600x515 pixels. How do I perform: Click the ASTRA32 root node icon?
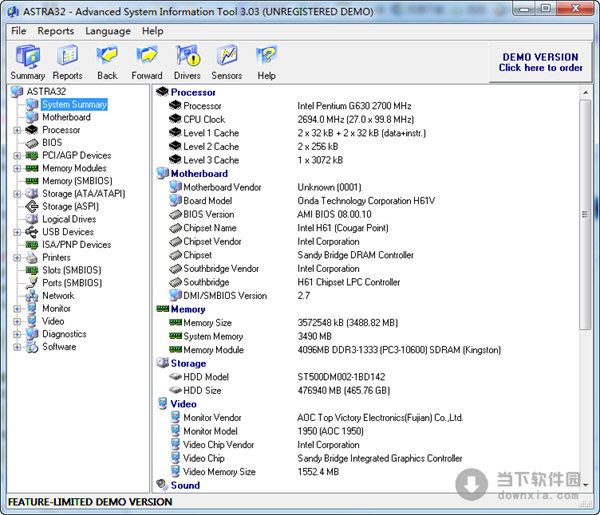17,91
